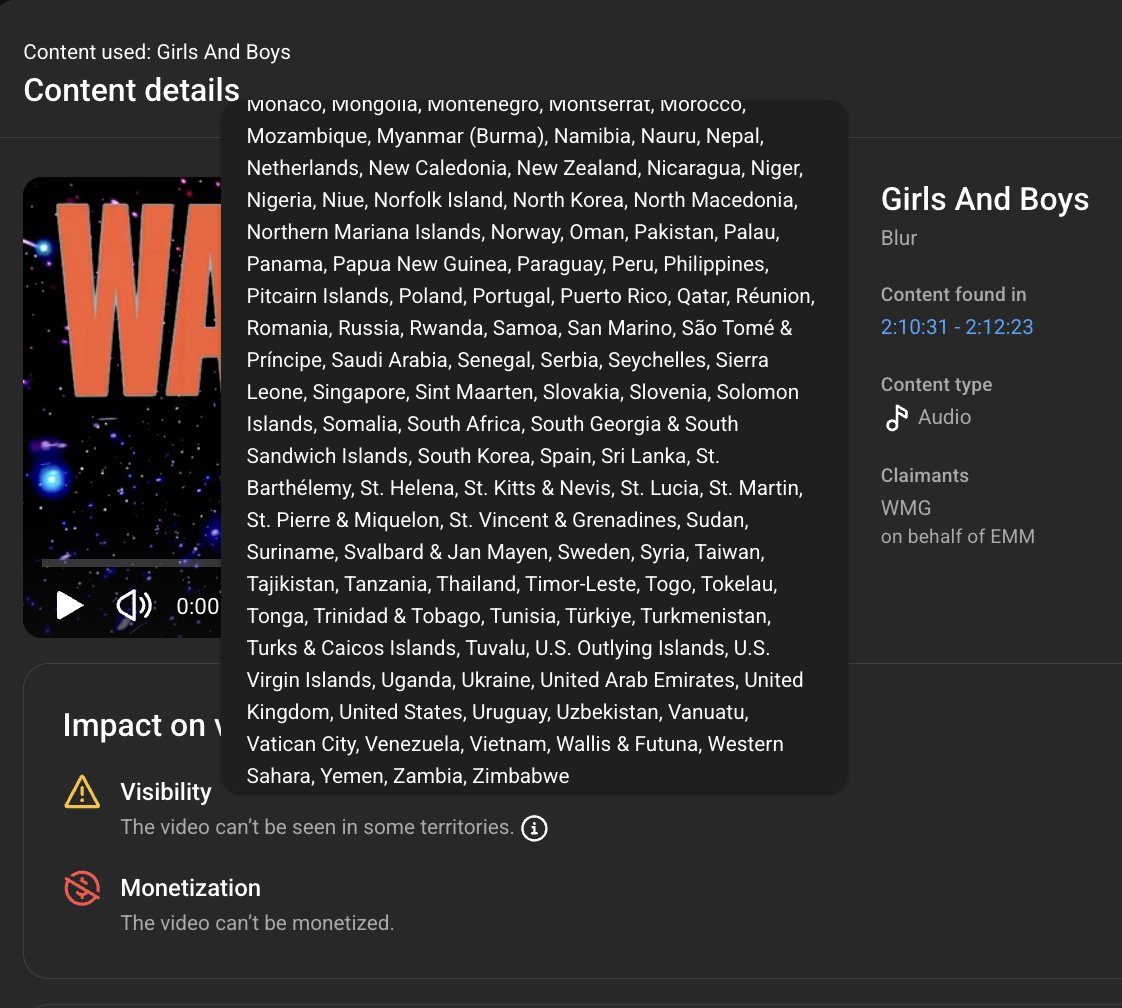This screenshot has height=1008, width=1122.
Task: Click 'Papua New Guinea' in territories list
Action: (x=420, y=264)
